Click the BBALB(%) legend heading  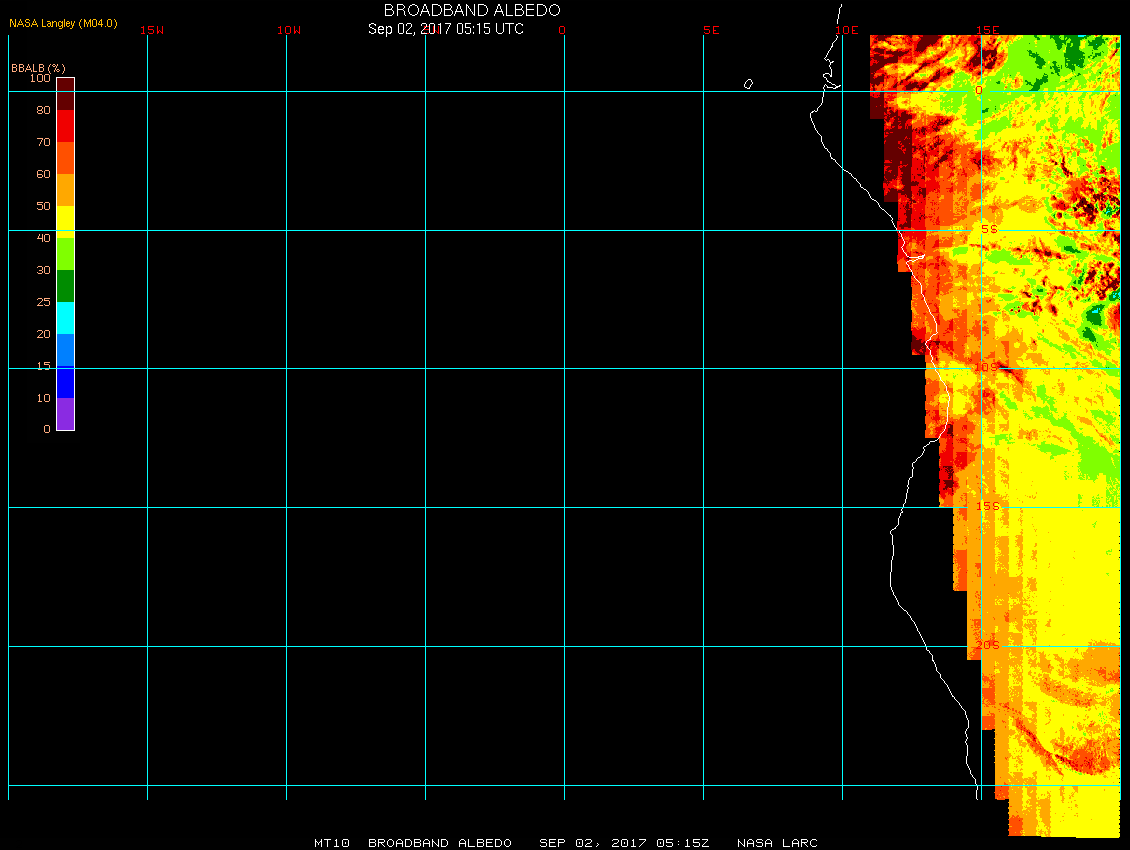point(38,67)
